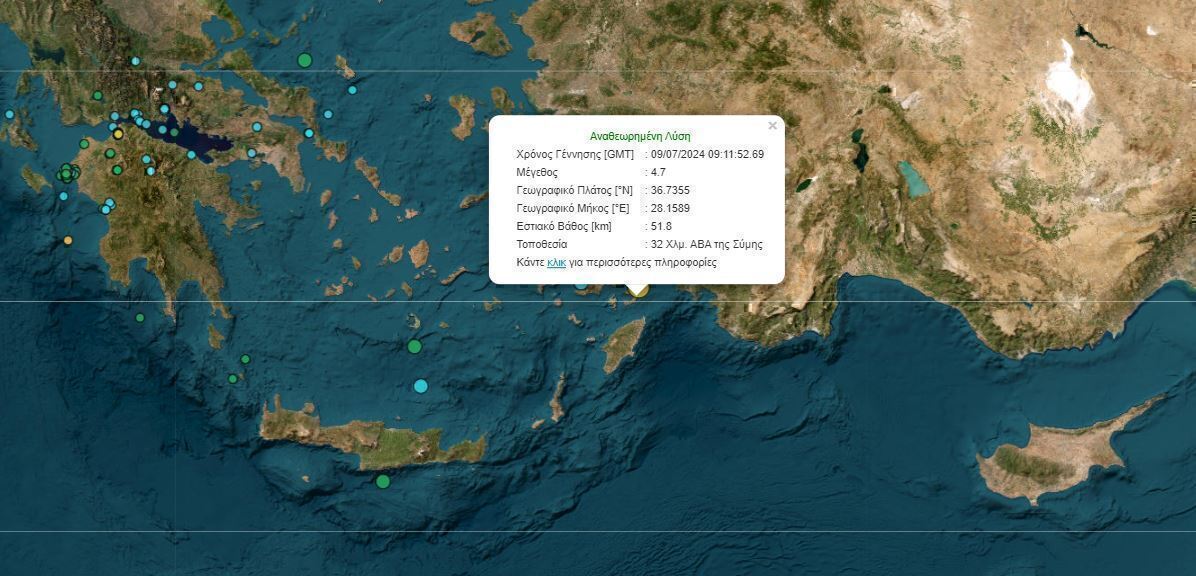
Task: Click the cyan marker below the popup's bottom edge
Action: click(581, 285)
